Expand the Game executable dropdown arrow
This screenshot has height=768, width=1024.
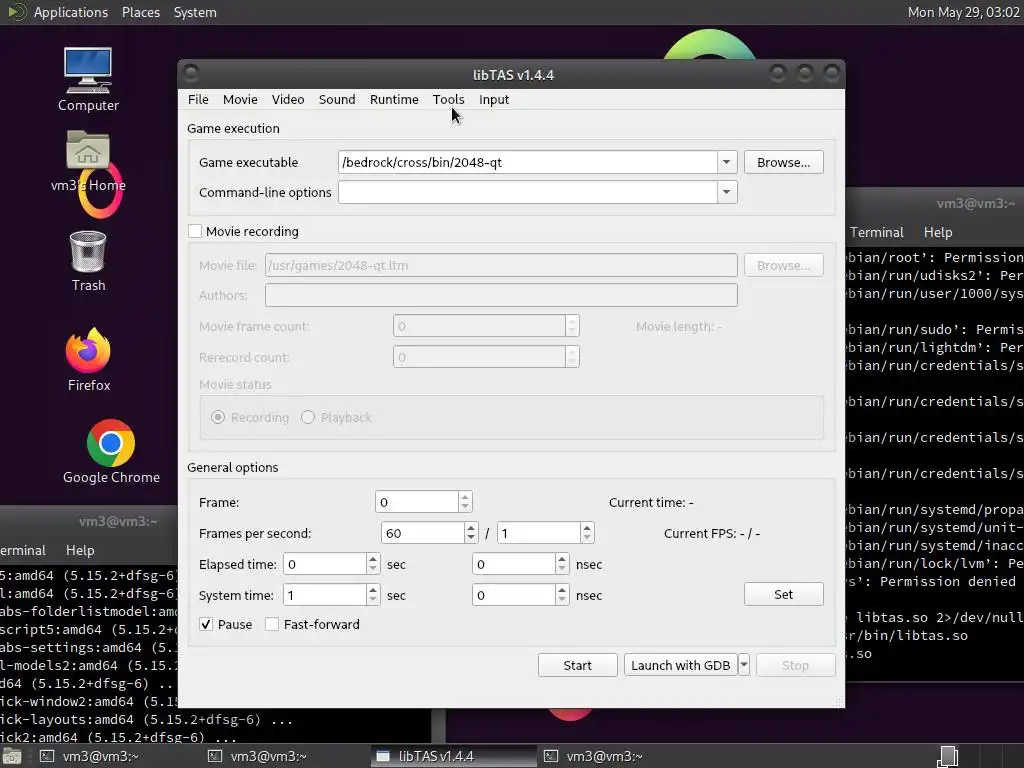click(727, 162)
